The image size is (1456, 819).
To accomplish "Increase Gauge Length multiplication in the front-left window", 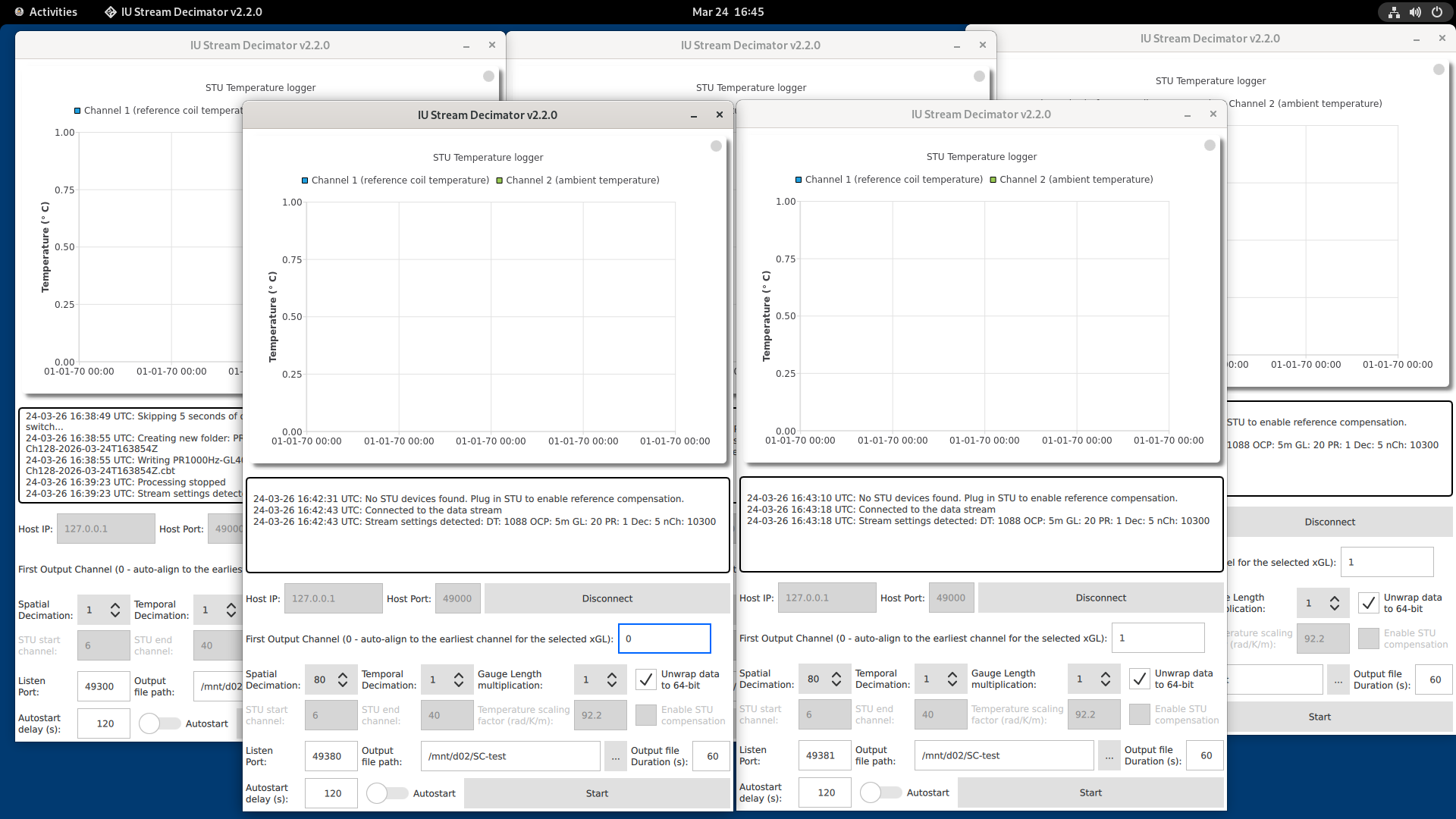I will [x=612, y=675].
